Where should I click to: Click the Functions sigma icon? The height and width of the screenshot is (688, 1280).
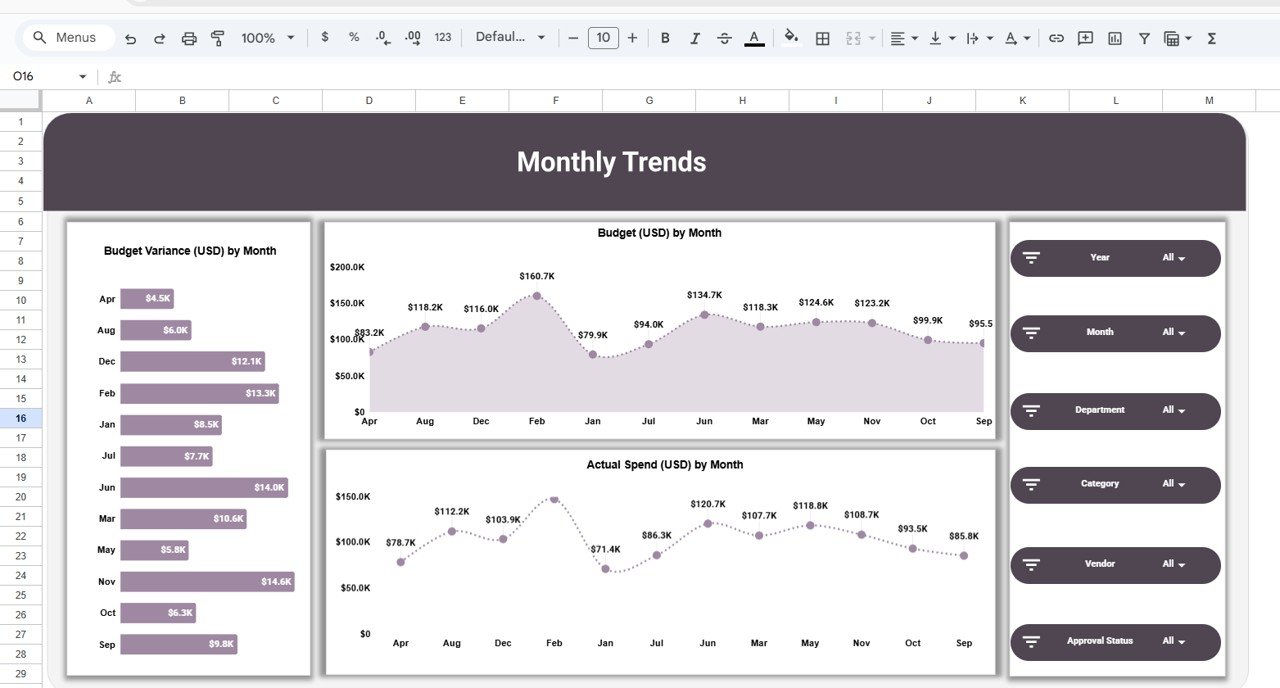click(x=1211, y=37)
